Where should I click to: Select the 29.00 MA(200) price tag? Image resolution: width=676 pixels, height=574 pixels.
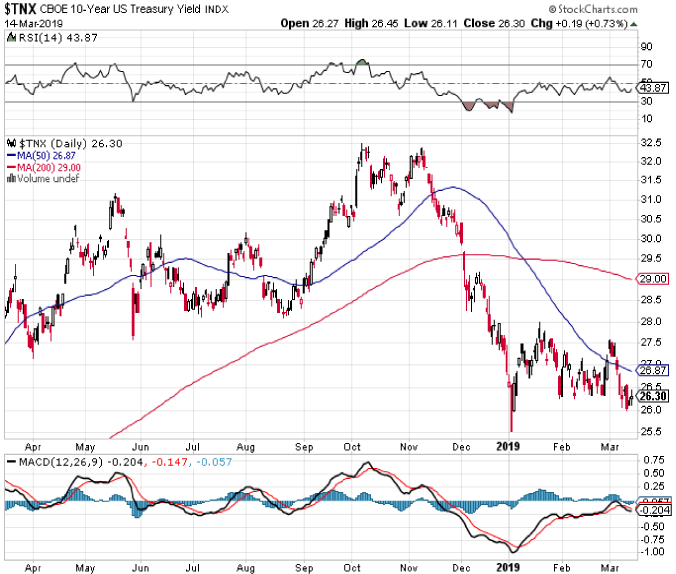pyautogui.click(x=652, y=278)
